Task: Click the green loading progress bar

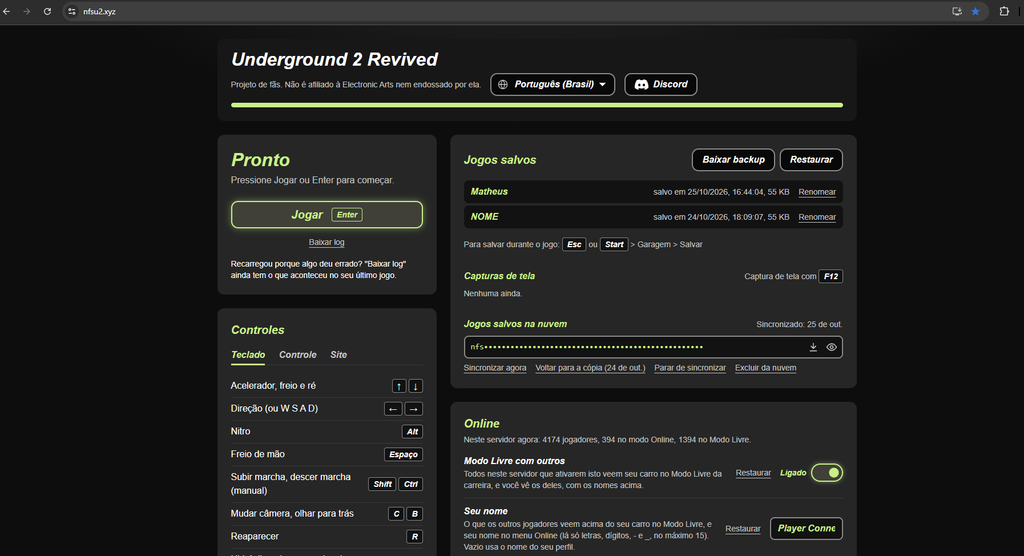Action: pos(537,105)
